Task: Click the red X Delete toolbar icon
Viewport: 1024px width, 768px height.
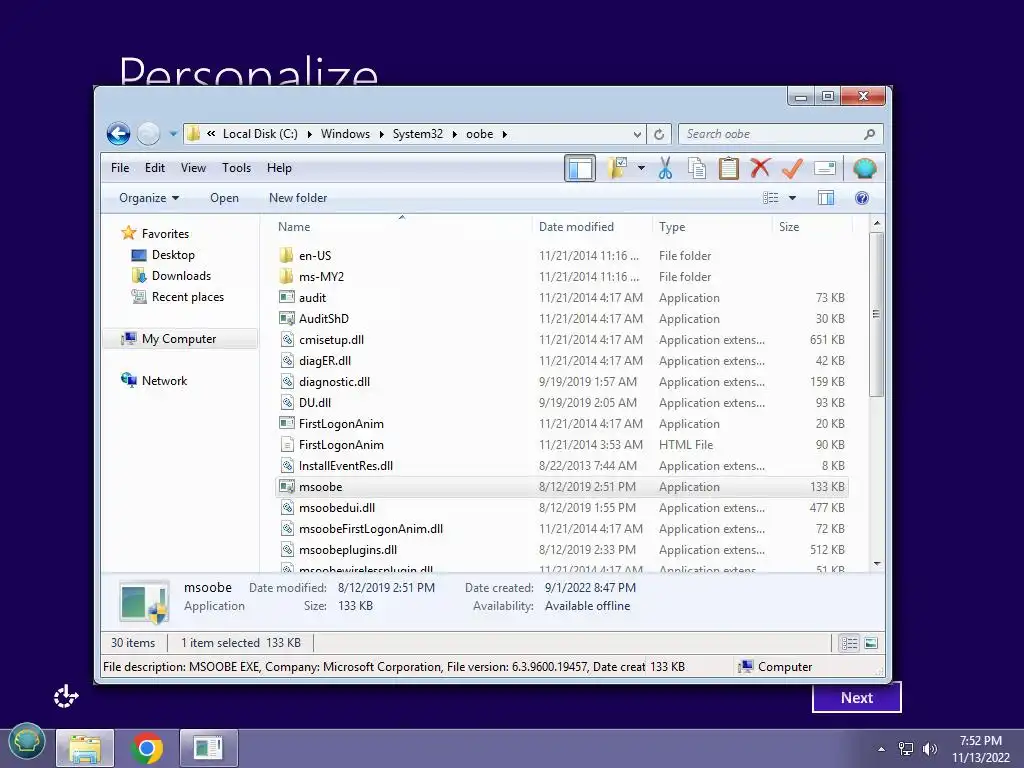Action: click(760, 168)
